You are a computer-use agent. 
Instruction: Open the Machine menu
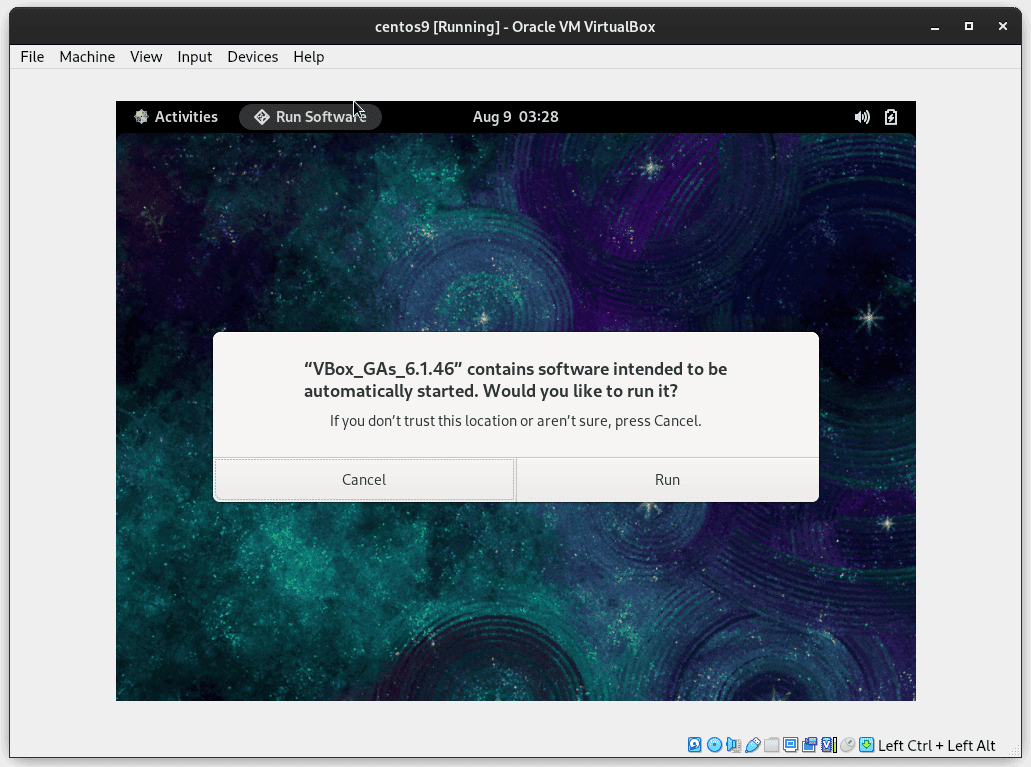tap(87, 57)
